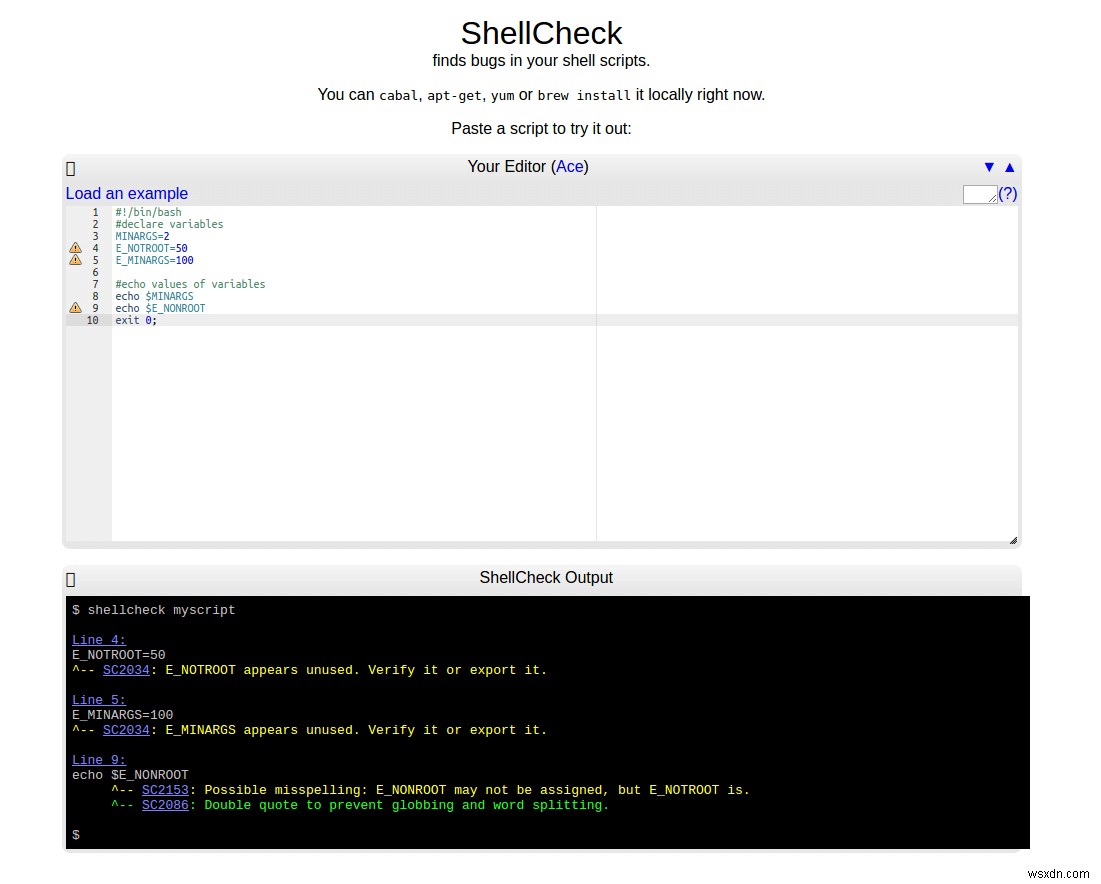1101x884 pixels.
Task: Open the SC2153 misspelling link
Action: pyautogui.click(x=165, y=790)
